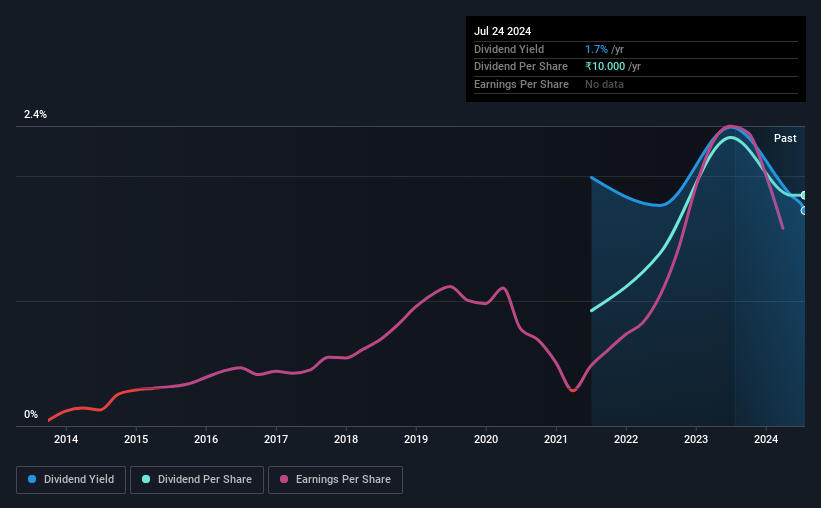Image resolution: width=821 pixels, height=508 pixels.
Task: Hide the Dividend Per Share series label
Action: (204, 480)
